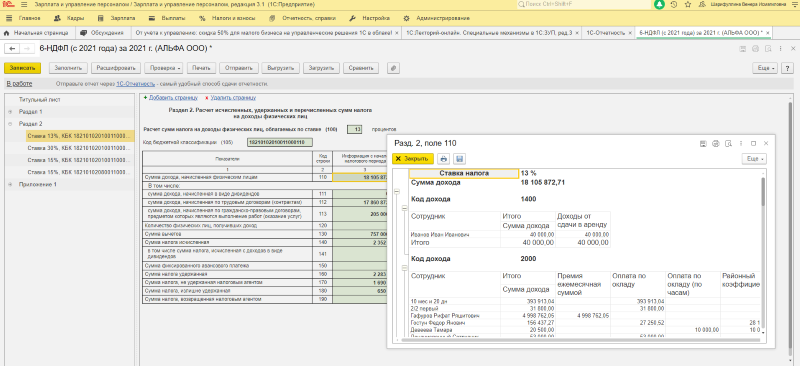Screen dimensions: 800x366
Task: Open the 1C main menu hamburger icon
Action: click(x=23, y=5)
